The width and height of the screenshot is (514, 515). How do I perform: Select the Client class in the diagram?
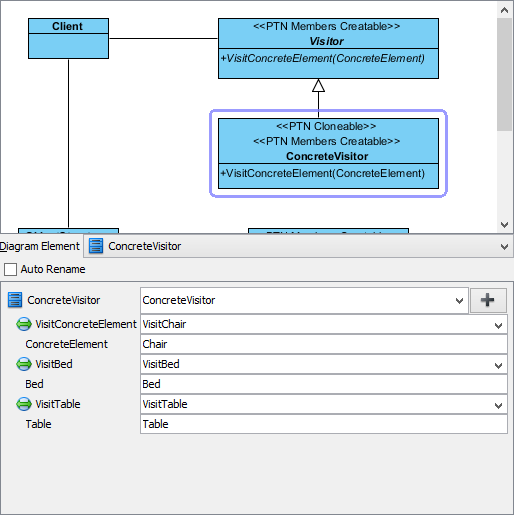[x=68, y=38]
